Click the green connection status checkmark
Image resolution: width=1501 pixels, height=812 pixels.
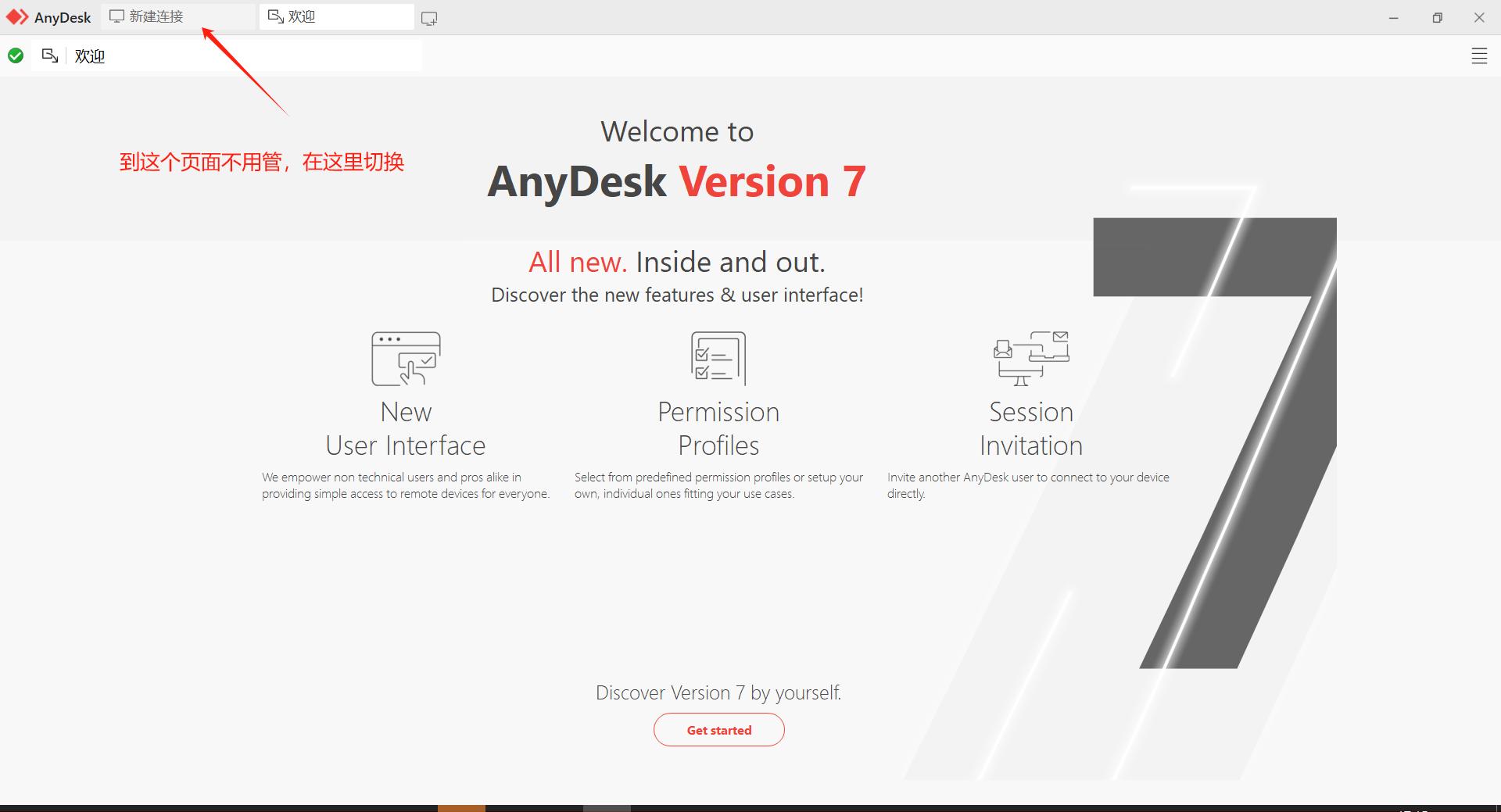16,55
